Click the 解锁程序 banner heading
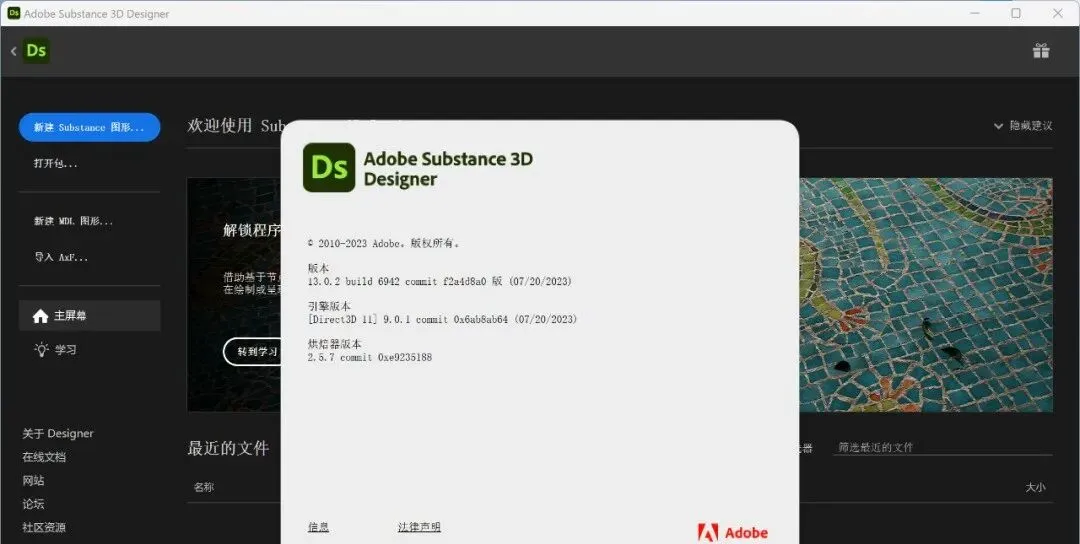Viewport: 1080px width, 544px height. pos(251,230)
